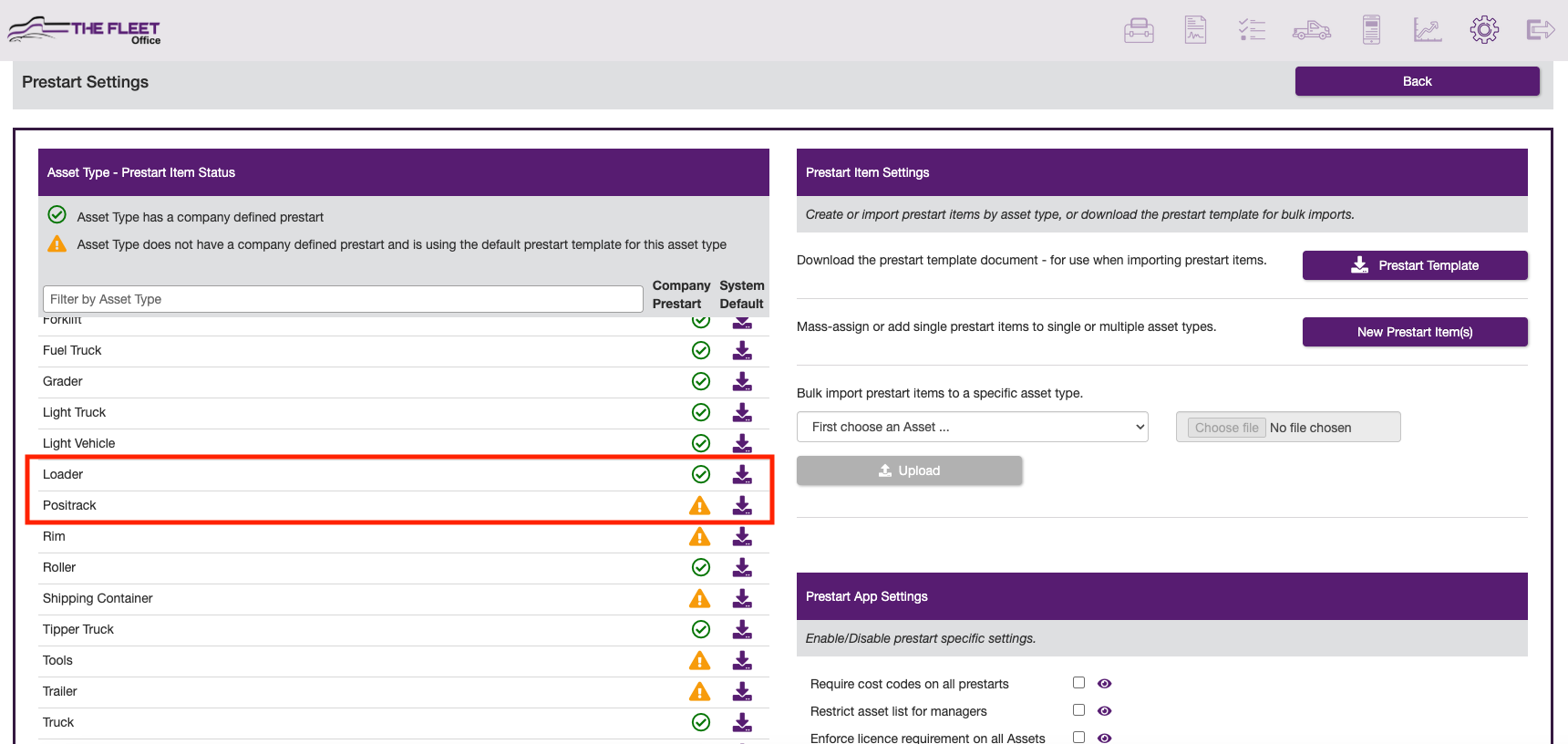Click the mobile phone icon in header
This screenshot has height=744, width=1568.
pos(1371,30)
